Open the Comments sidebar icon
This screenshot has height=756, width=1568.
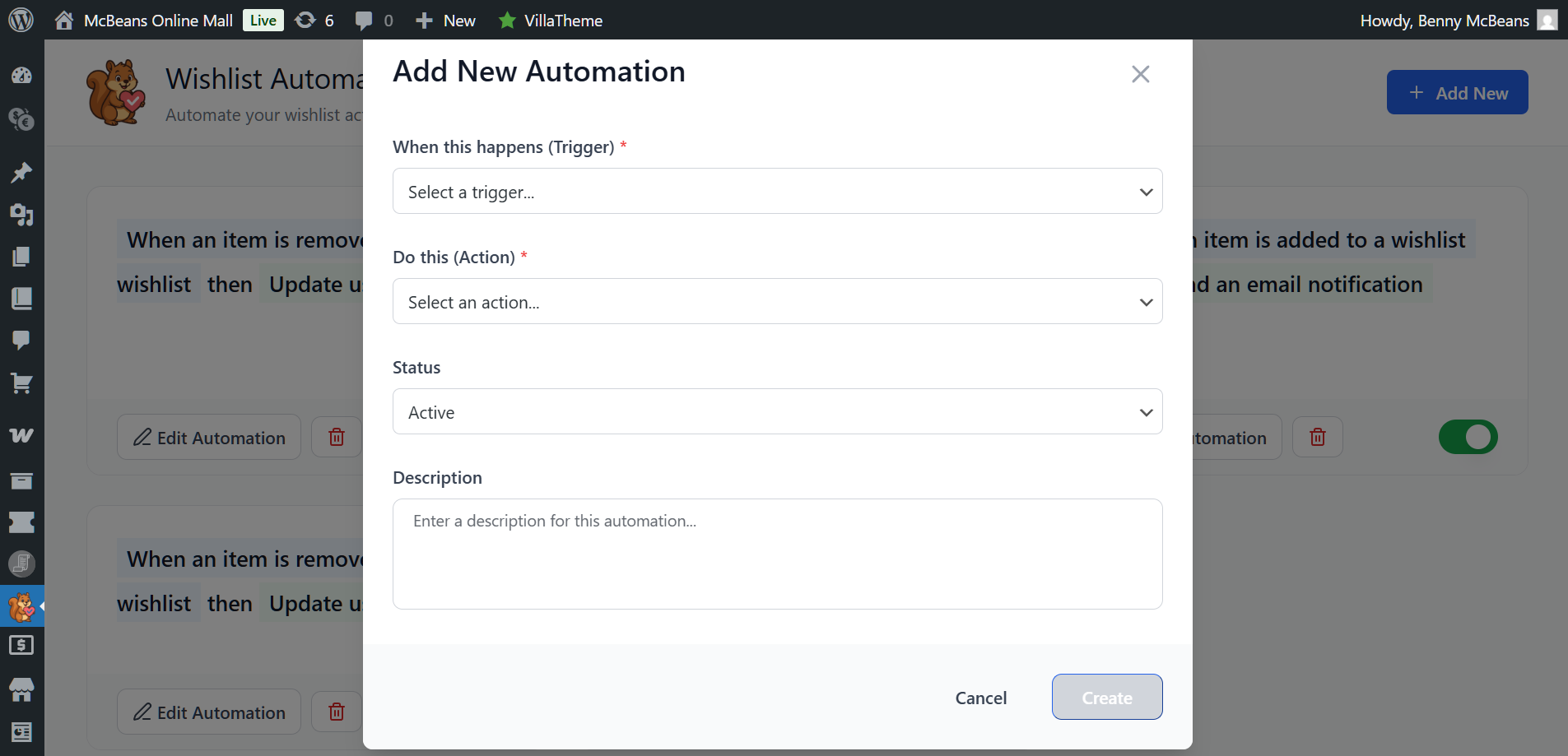click(21, 340)
